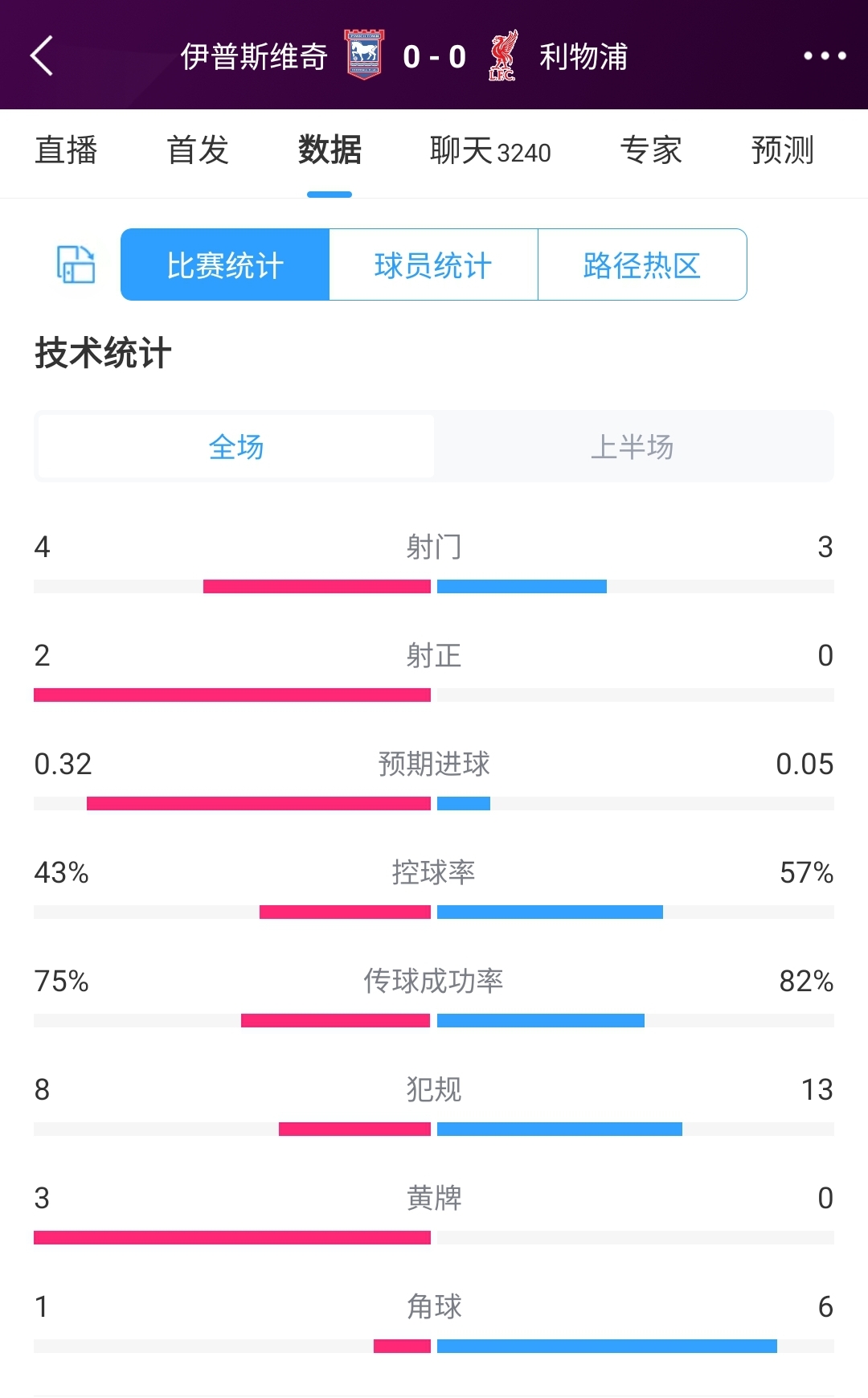Tap the Liverpool club crest
Screen dimensions: 868x1398
coord(503,55)
